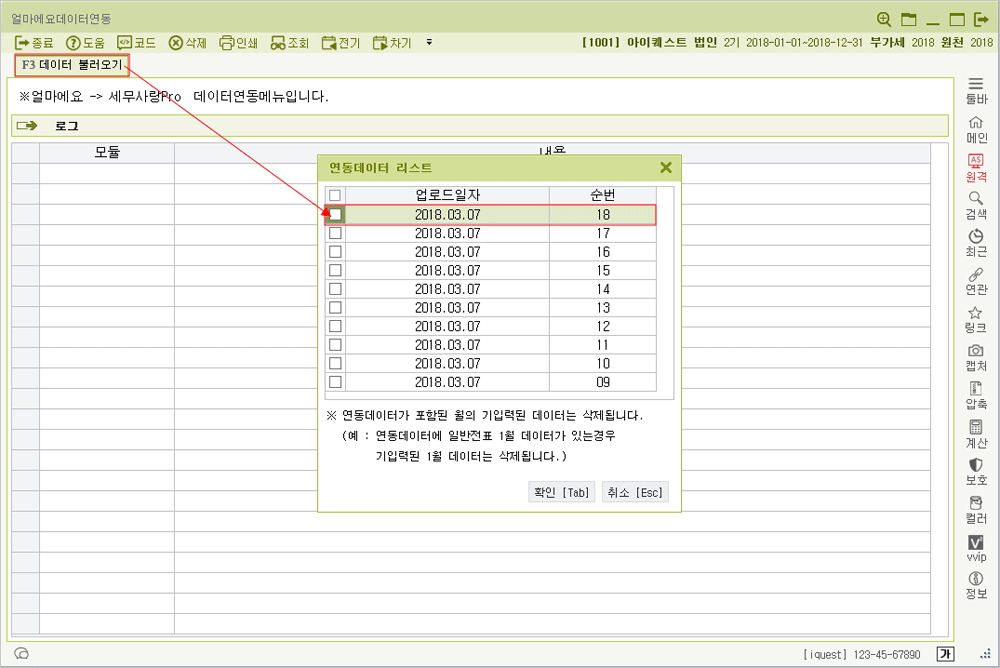Cancel with 취소 [Esc] button

635,493
